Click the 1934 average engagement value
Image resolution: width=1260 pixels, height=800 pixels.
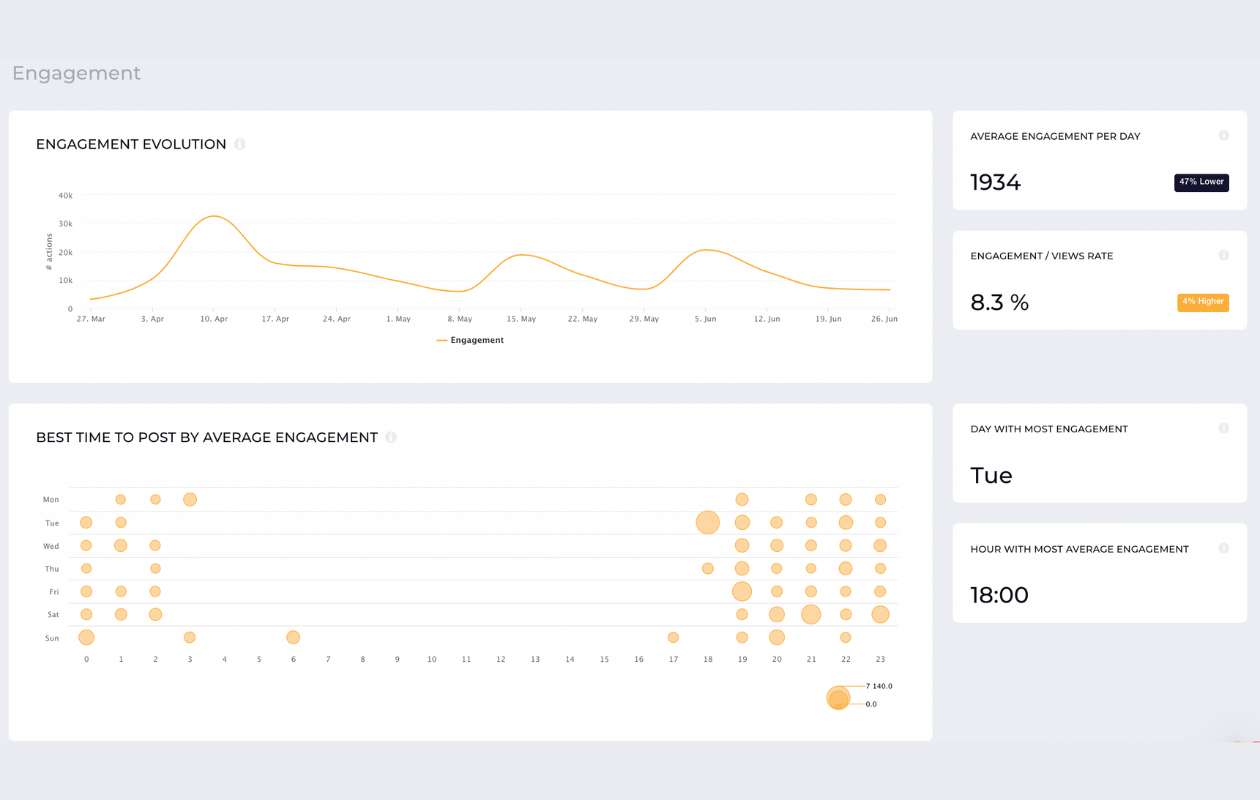995,182
